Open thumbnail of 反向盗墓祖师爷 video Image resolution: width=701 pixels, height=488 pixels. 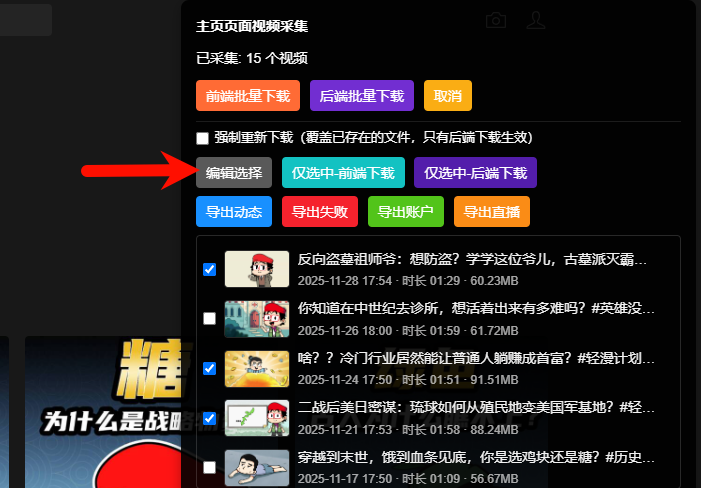pos(257,269)
